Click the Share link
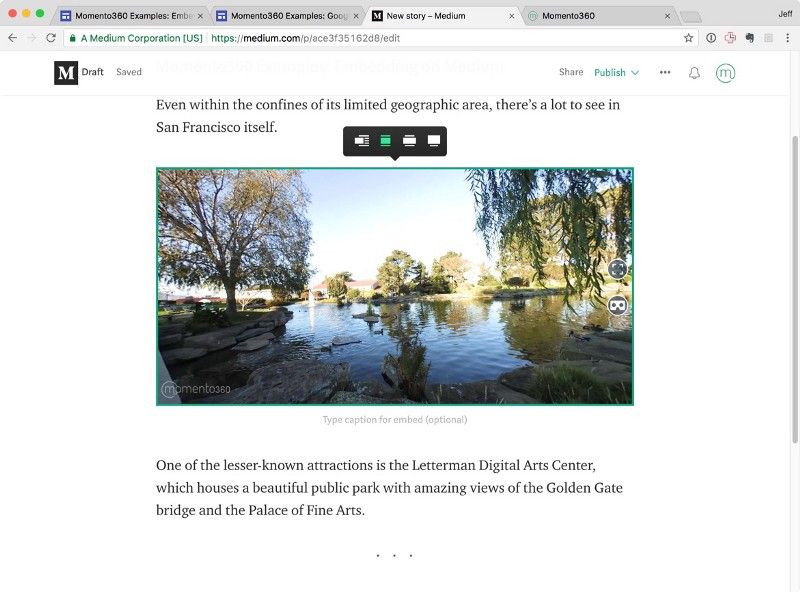 [571, 72]
